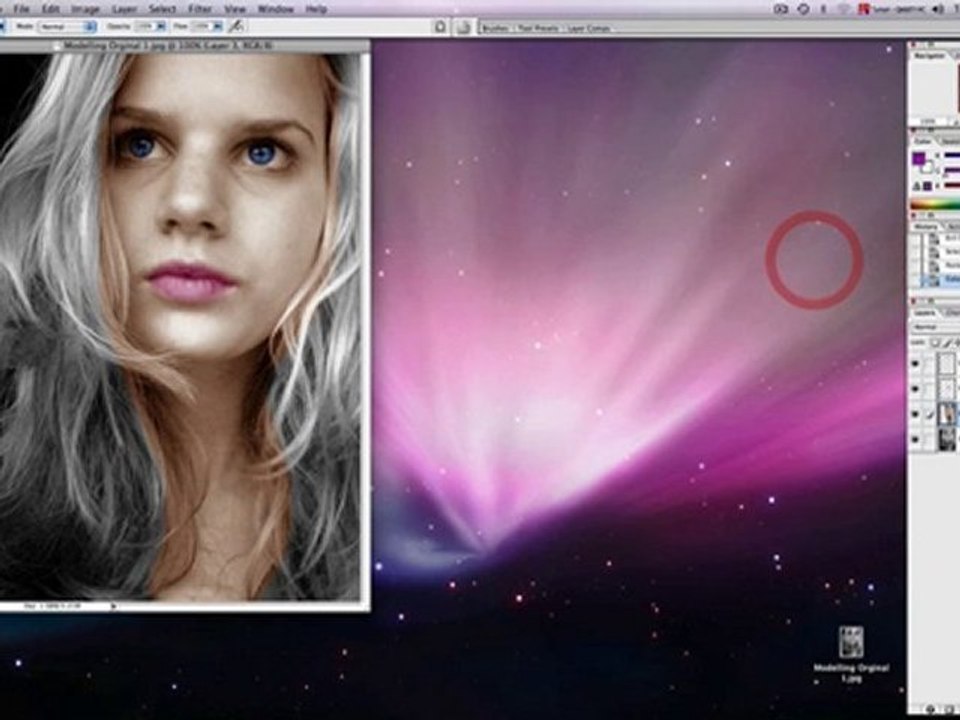Viewport: 960px width, 720px height.
Task: Click the red application icon in menu bar
Action: pos(864,9)
